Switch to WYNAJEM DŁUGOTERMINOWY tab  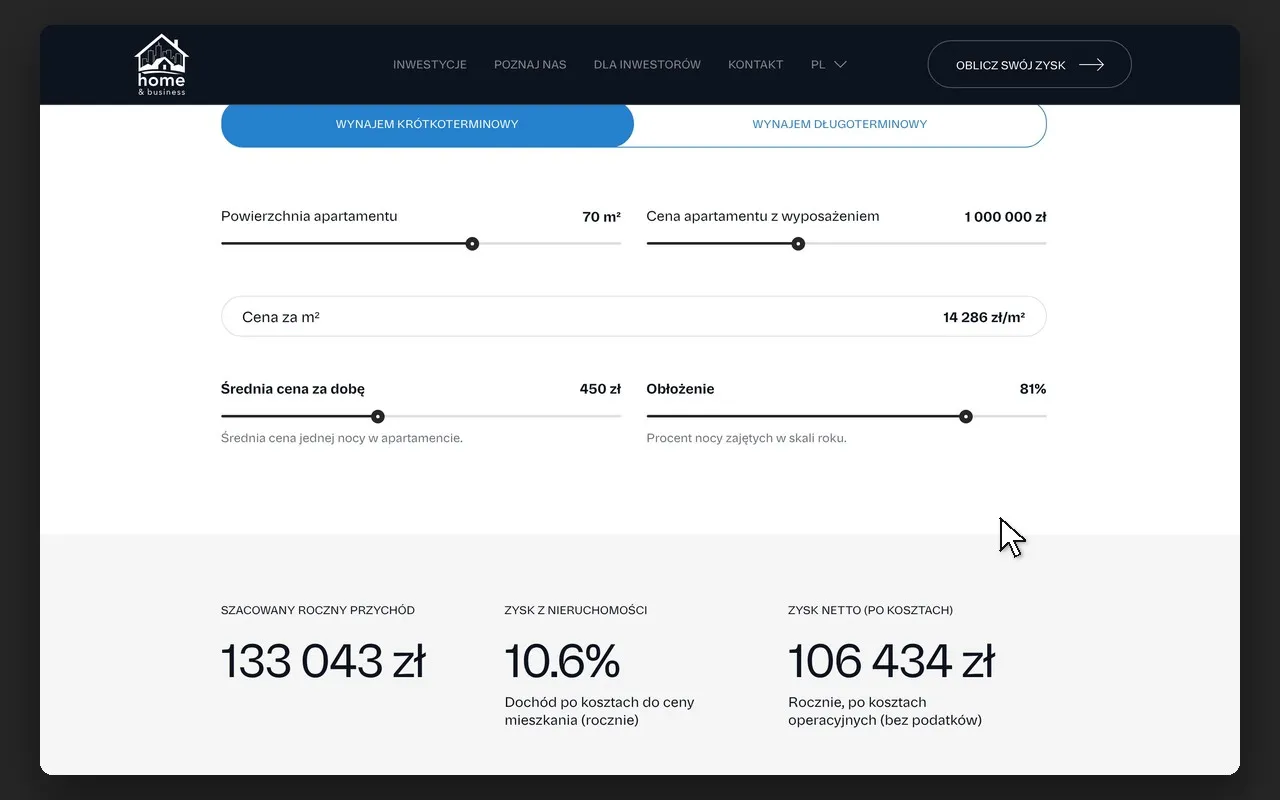(840, 125)
